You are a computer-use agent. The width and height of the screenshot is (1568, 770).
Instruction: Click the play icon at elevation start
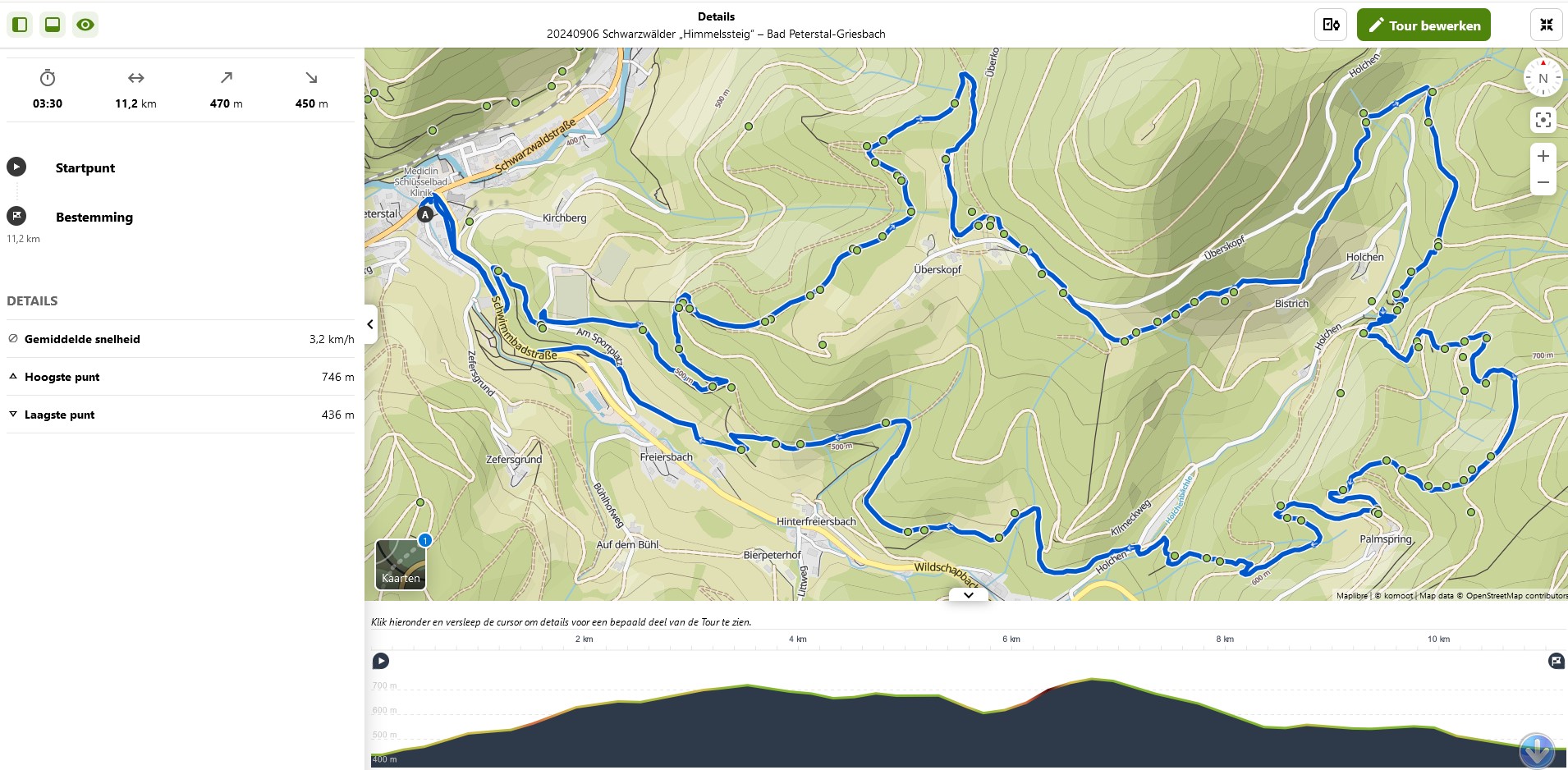point(381,661)
